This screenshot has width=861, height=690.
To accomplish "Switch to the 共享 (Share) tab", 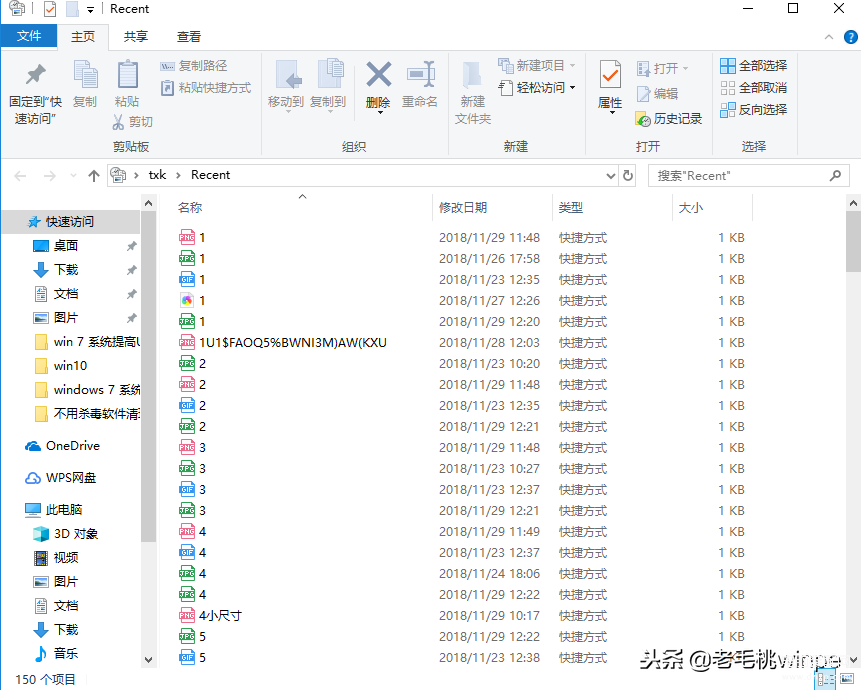I will (x=136, y=37).
